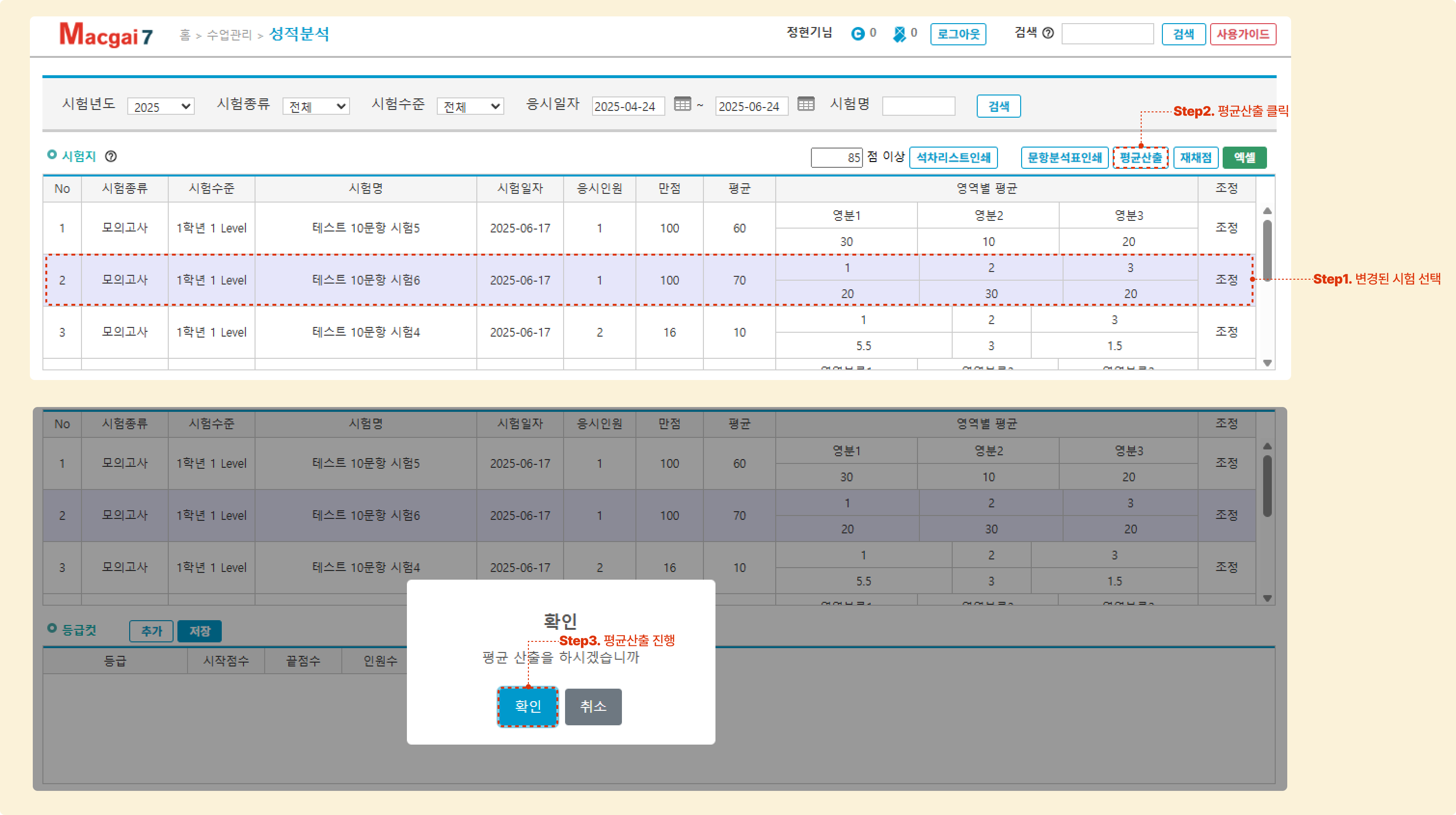The height and width of the screenshot is (815, 1456).
Task: Open the 시험수준 dropdown
Action: click(x=470, y=106)
